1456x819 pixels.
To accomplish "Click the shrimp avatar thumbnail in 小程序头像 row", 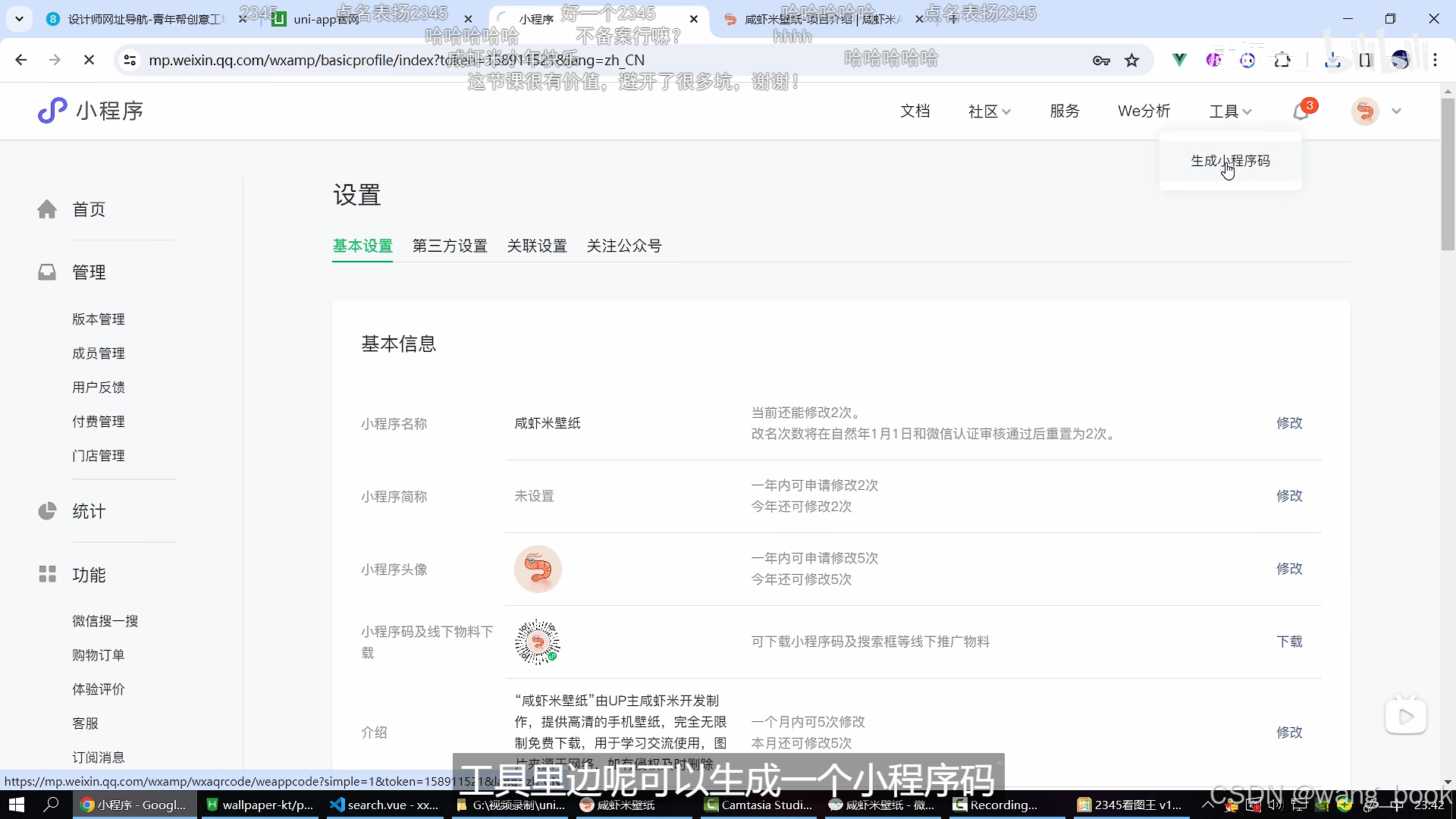I will (x=538, y=569).
